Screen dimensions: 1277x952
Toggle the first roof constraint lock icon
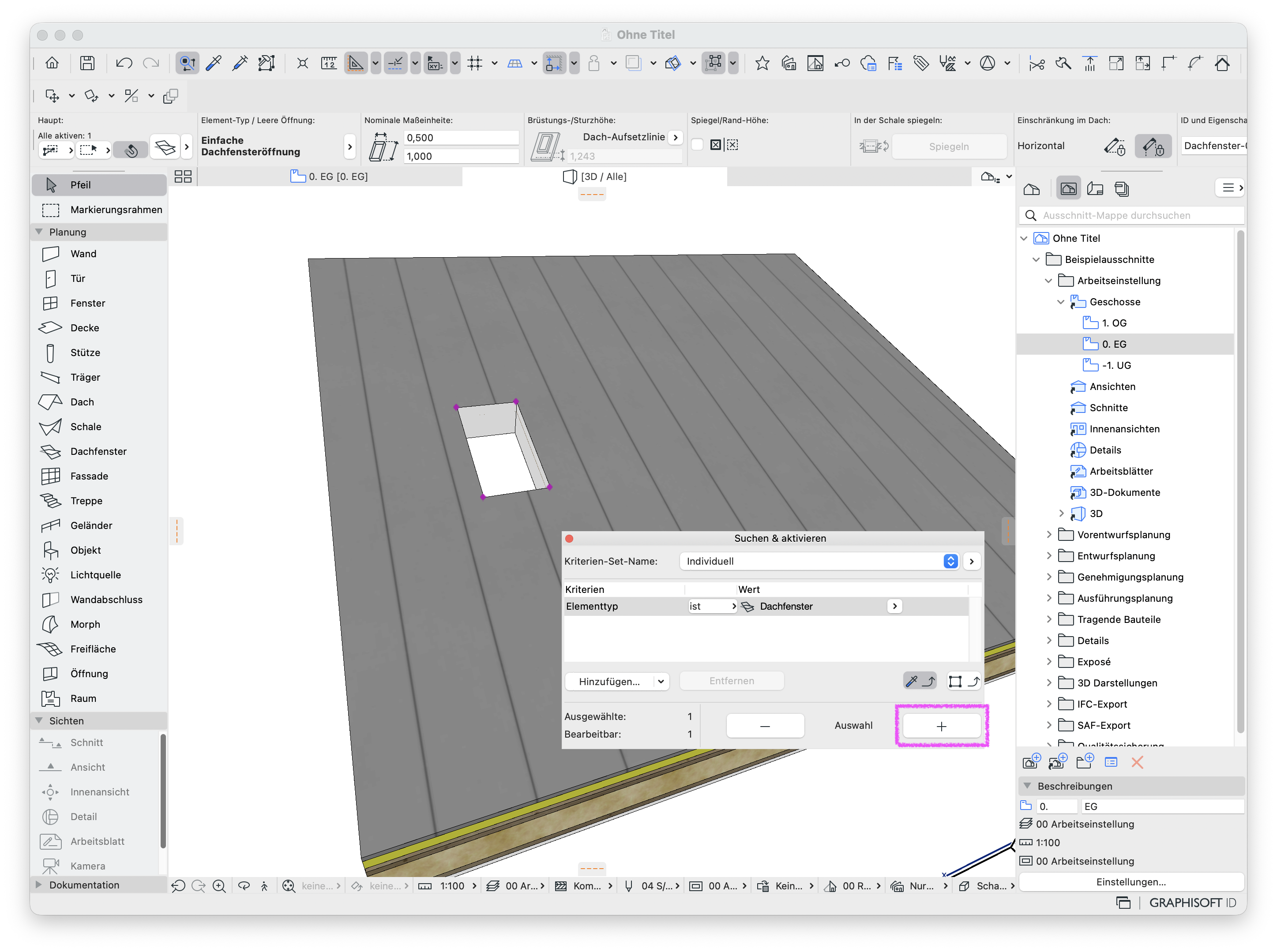[x=1115, y=146]
